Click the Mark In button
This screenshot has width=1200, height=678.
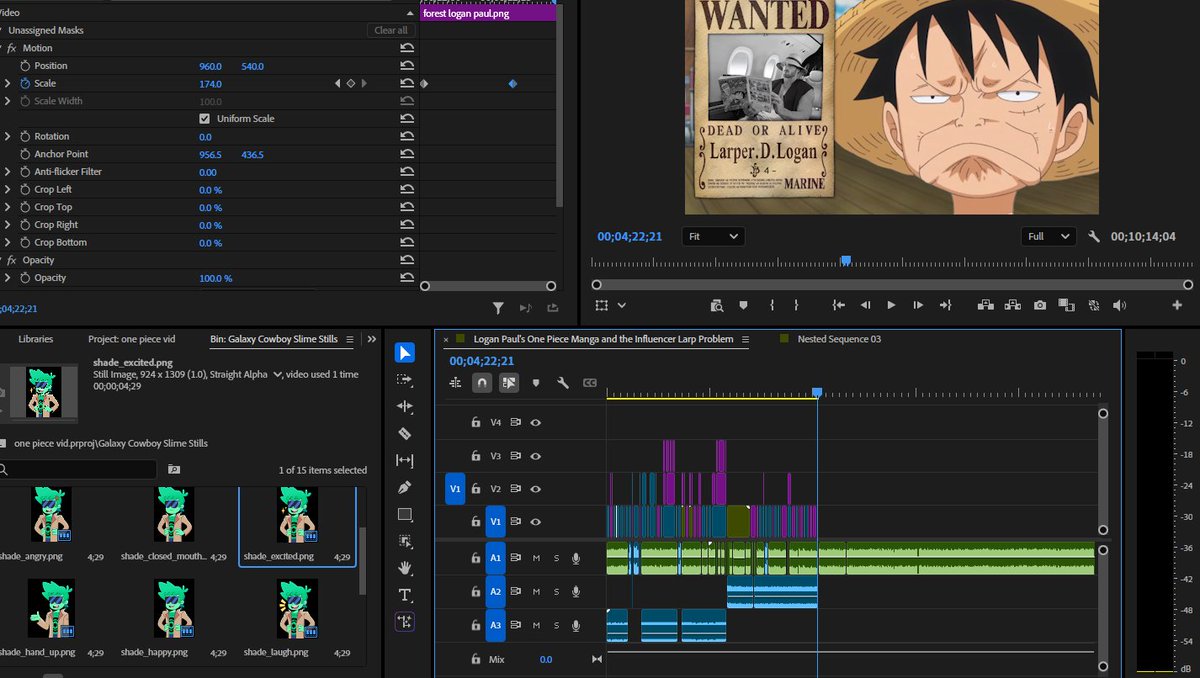(772, 305)
